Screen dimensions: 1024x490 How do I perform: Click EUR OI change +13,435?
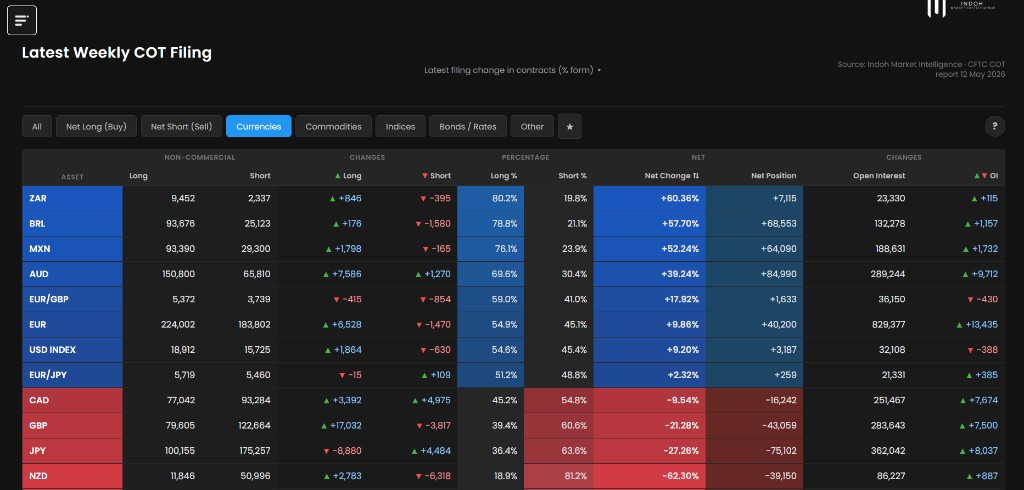click(977, 325)
